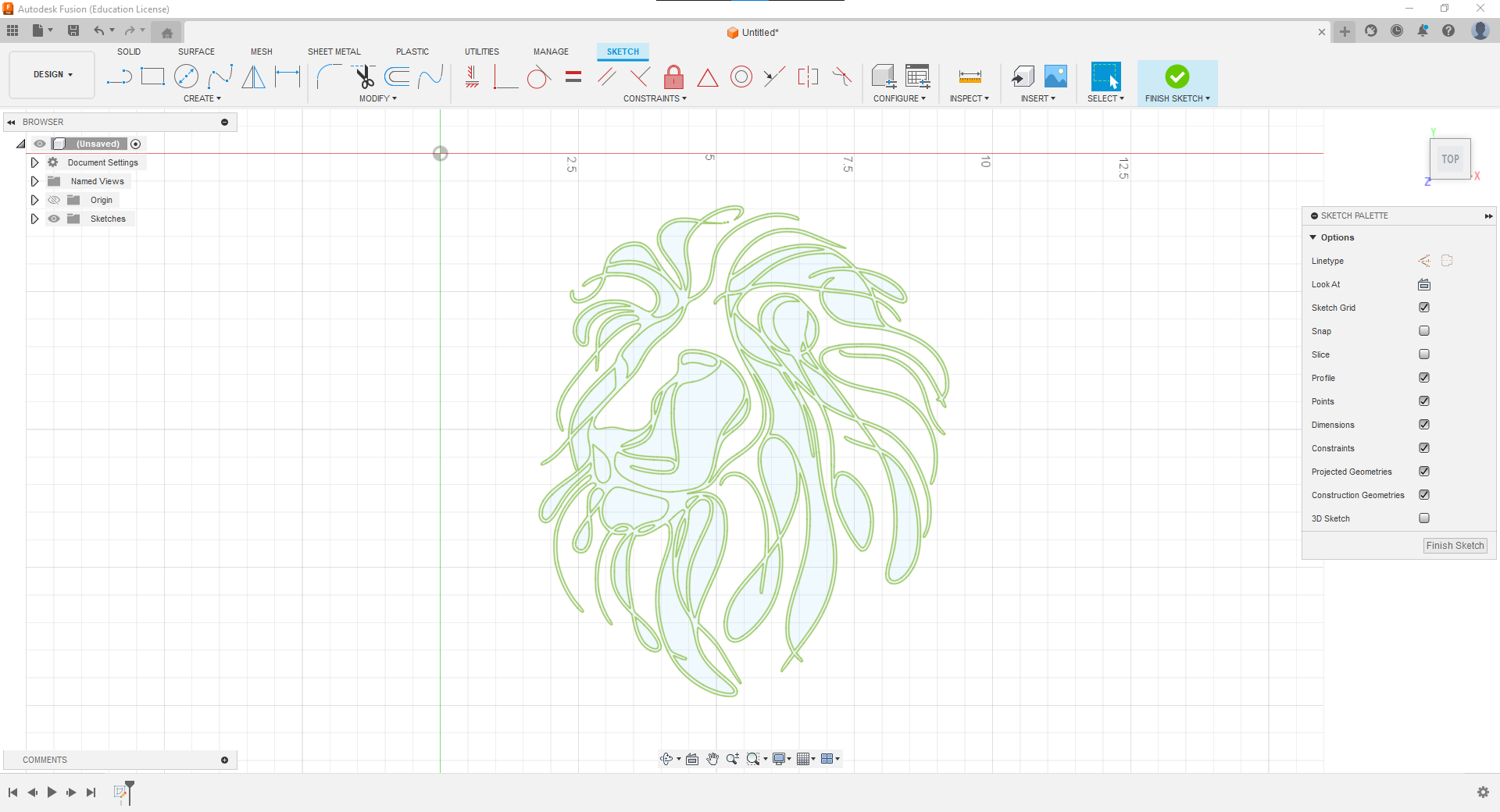Click the Look At icon in Sketch Palette
Screen dimensions: 1500x812
point(1424,284)
